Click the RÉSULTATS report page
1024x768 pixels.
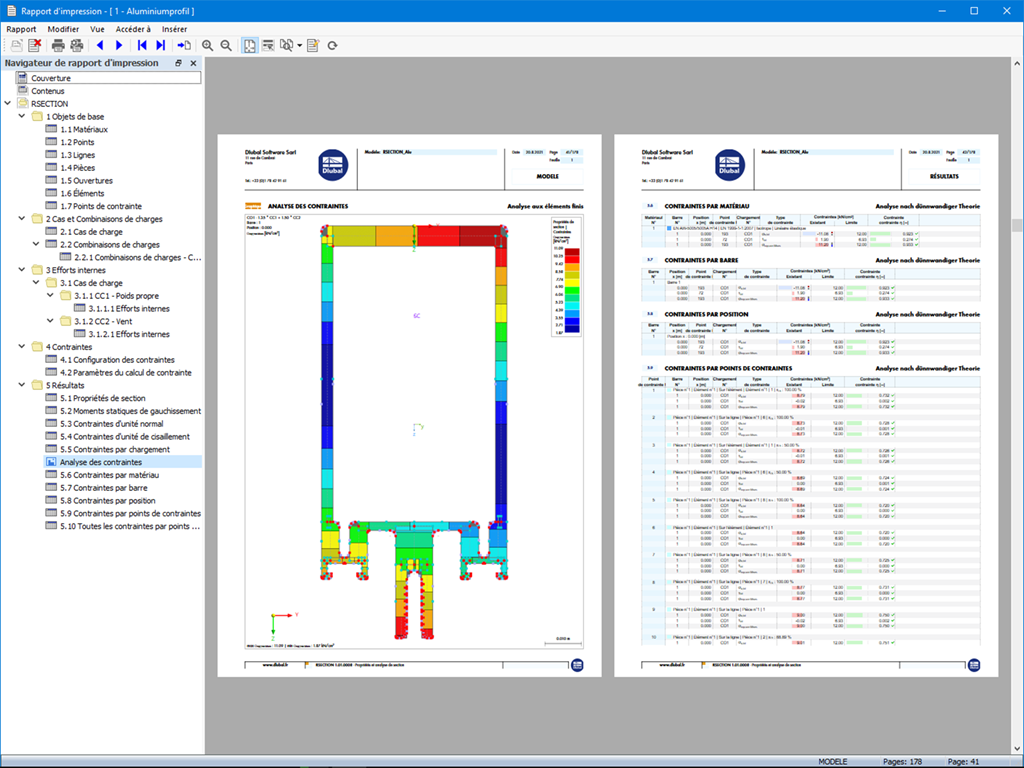click(806, 406)
